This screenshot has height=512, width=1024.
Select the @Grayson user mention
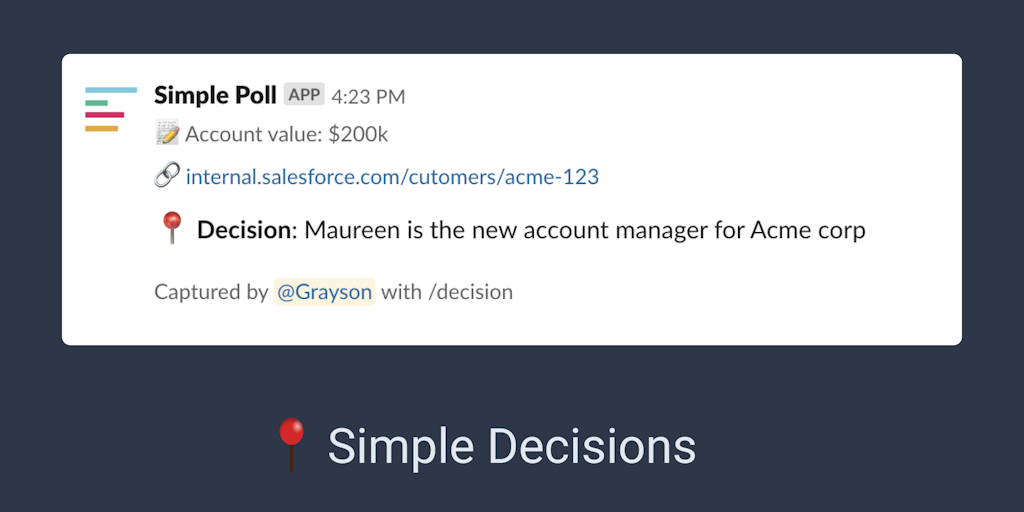click(324, 292)
